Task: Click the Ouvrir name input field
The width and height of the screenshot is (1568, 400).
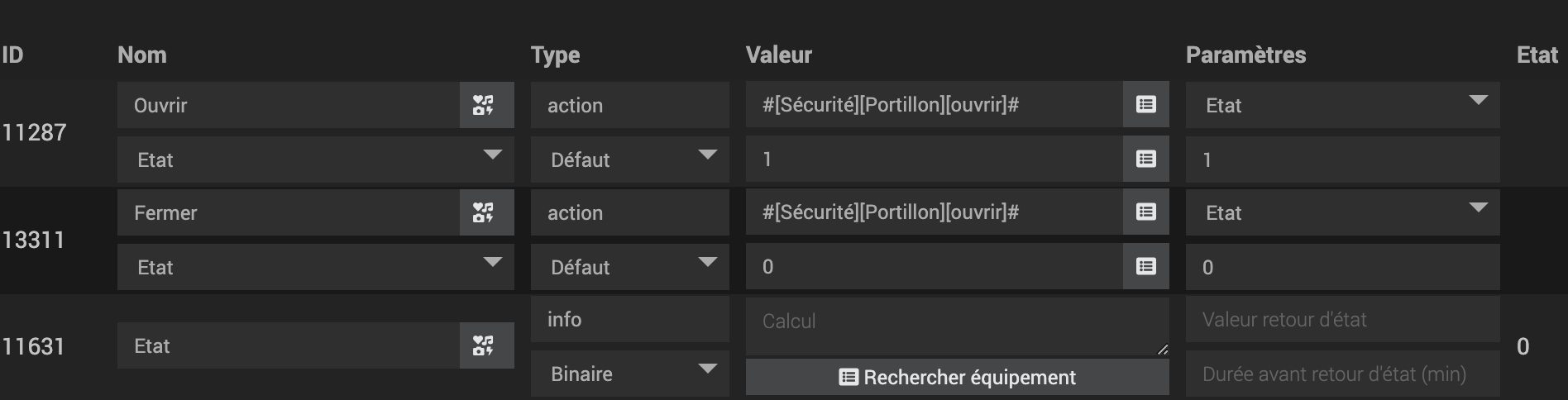Action: click(288, 105)
